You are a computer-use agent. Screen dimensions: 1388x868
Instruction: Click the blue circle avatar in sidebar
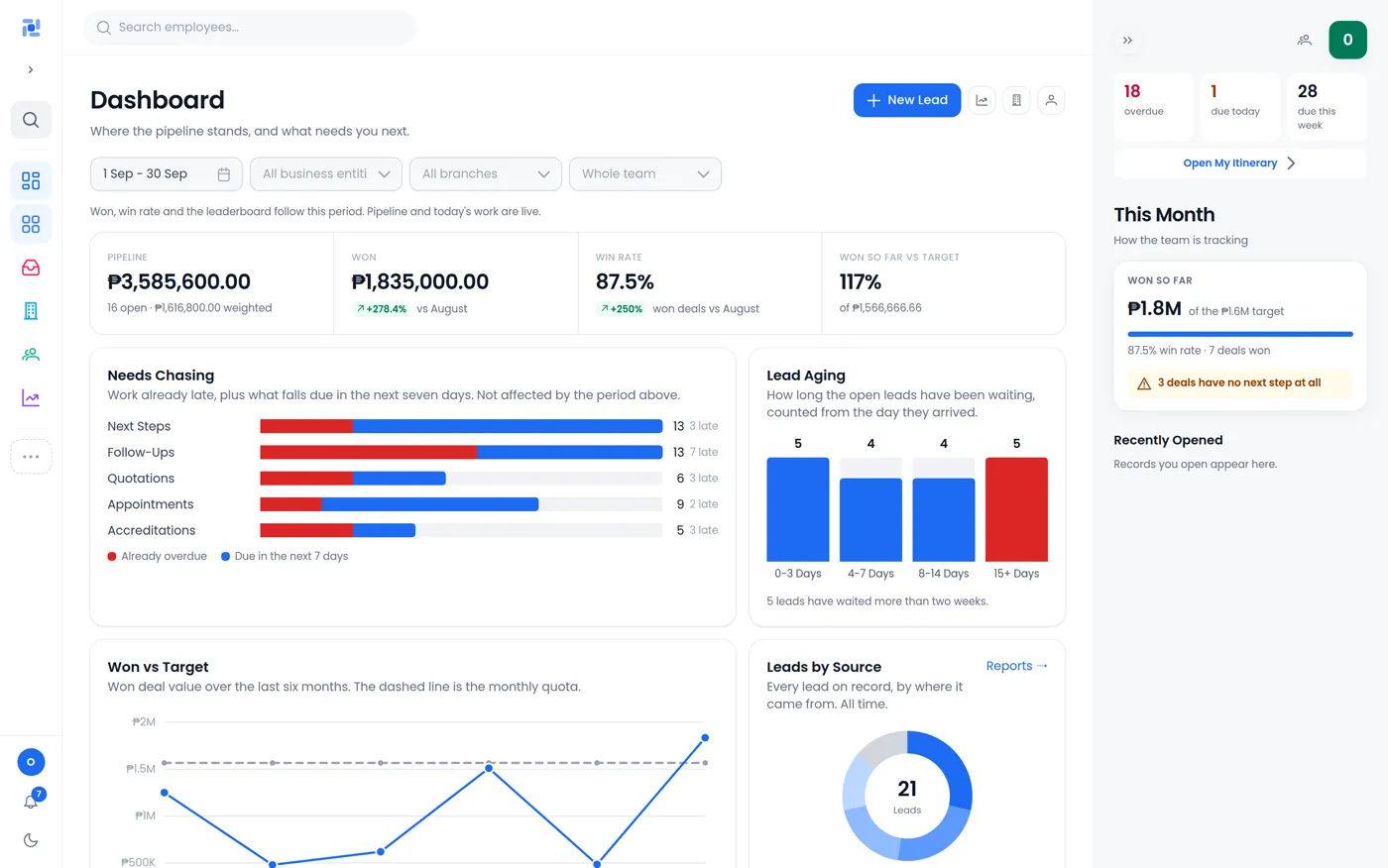coord(31,762)
